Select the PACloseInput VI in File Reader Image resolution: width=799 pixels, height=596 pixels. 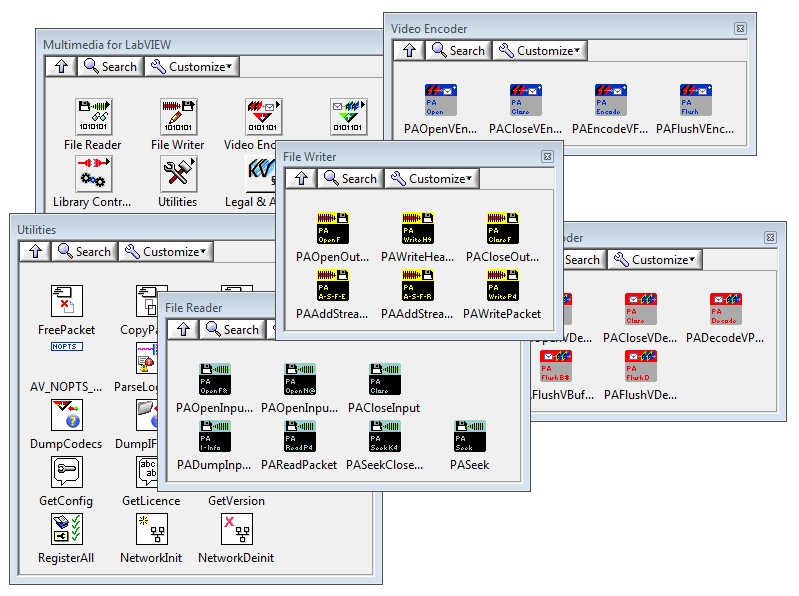coord(385,379)
